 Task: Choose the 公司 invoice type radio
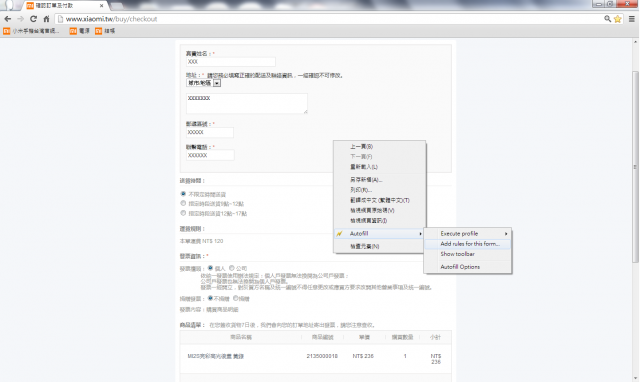pyautogui.click(x=232, y=268)
